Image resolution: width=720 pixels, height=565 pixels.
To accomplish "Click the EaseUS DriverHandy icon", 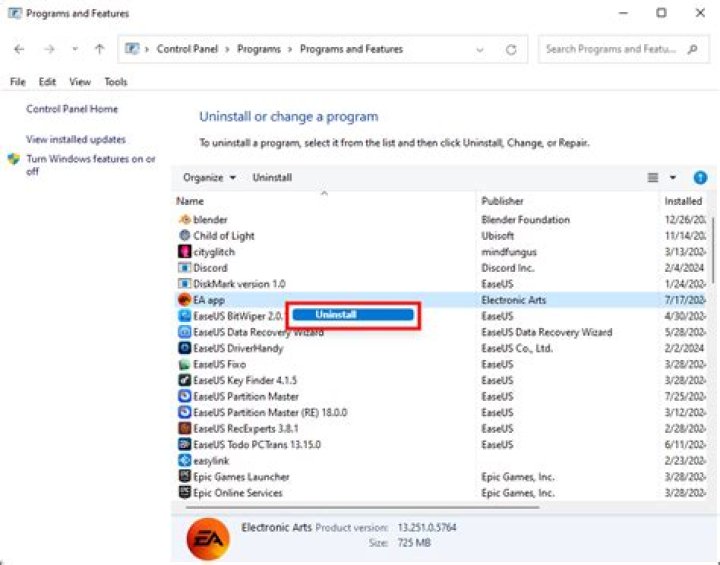I will click(184, 348).
